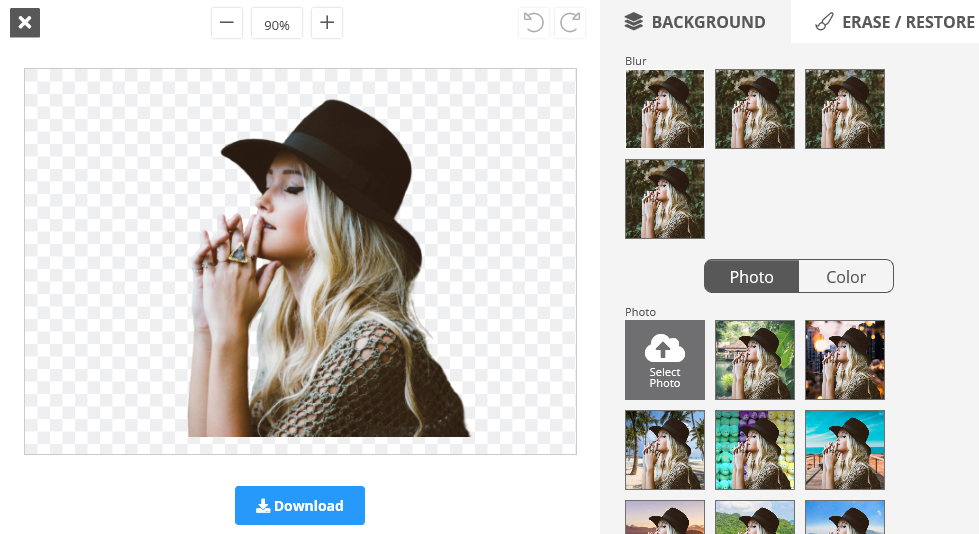
Task: Apply the green hills background thumbnail
Action: (755, 517)
